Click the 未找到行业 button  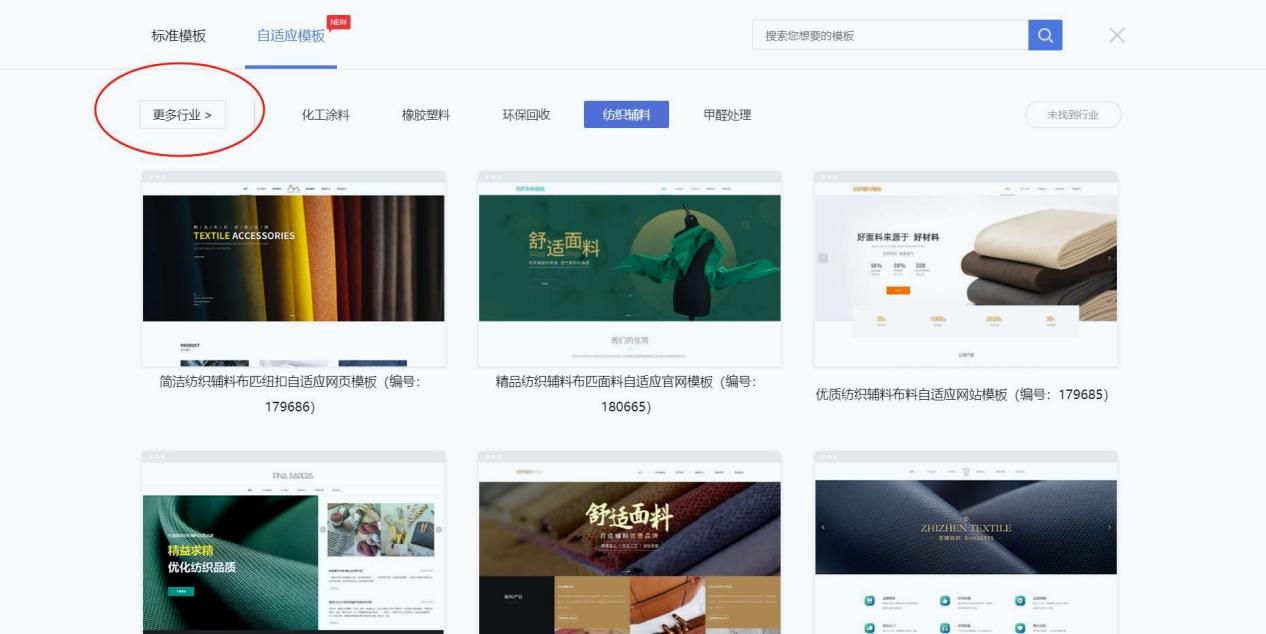[1073, 115]
